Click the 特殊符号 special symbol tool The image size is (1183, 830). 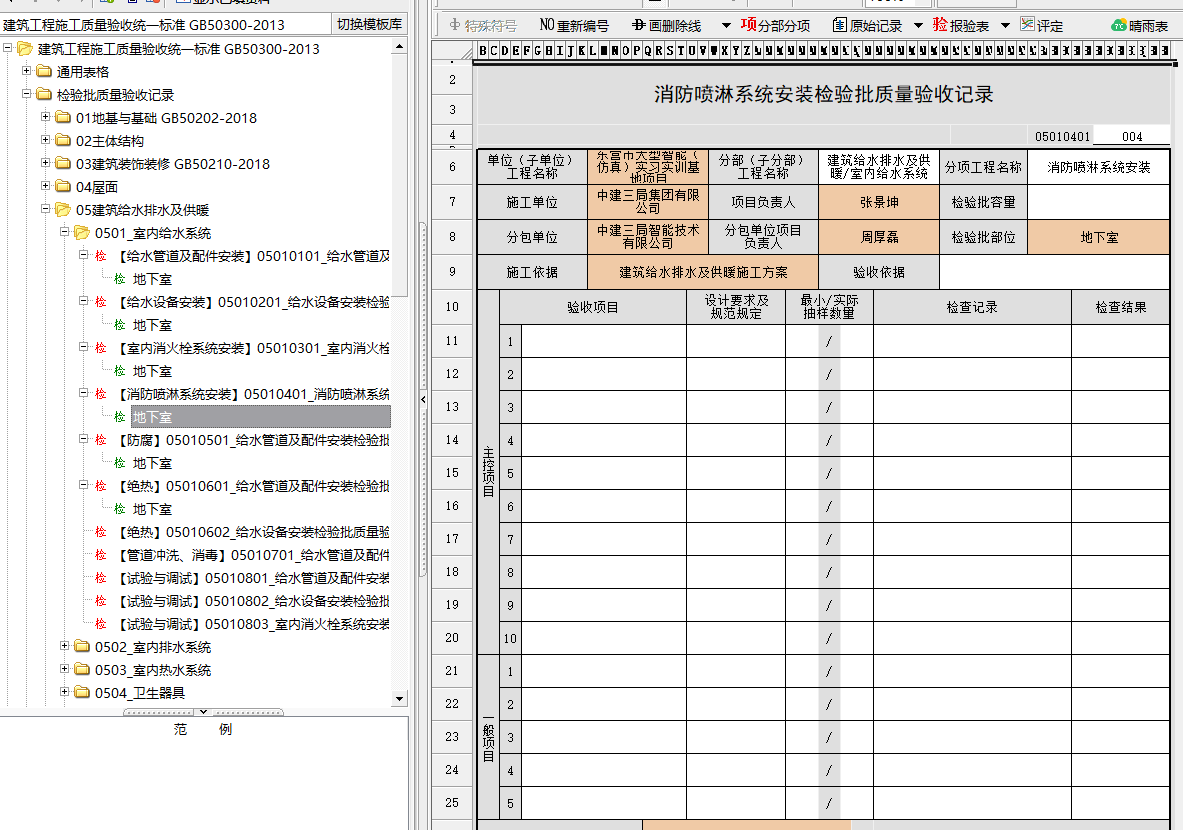tap(483, 26)
